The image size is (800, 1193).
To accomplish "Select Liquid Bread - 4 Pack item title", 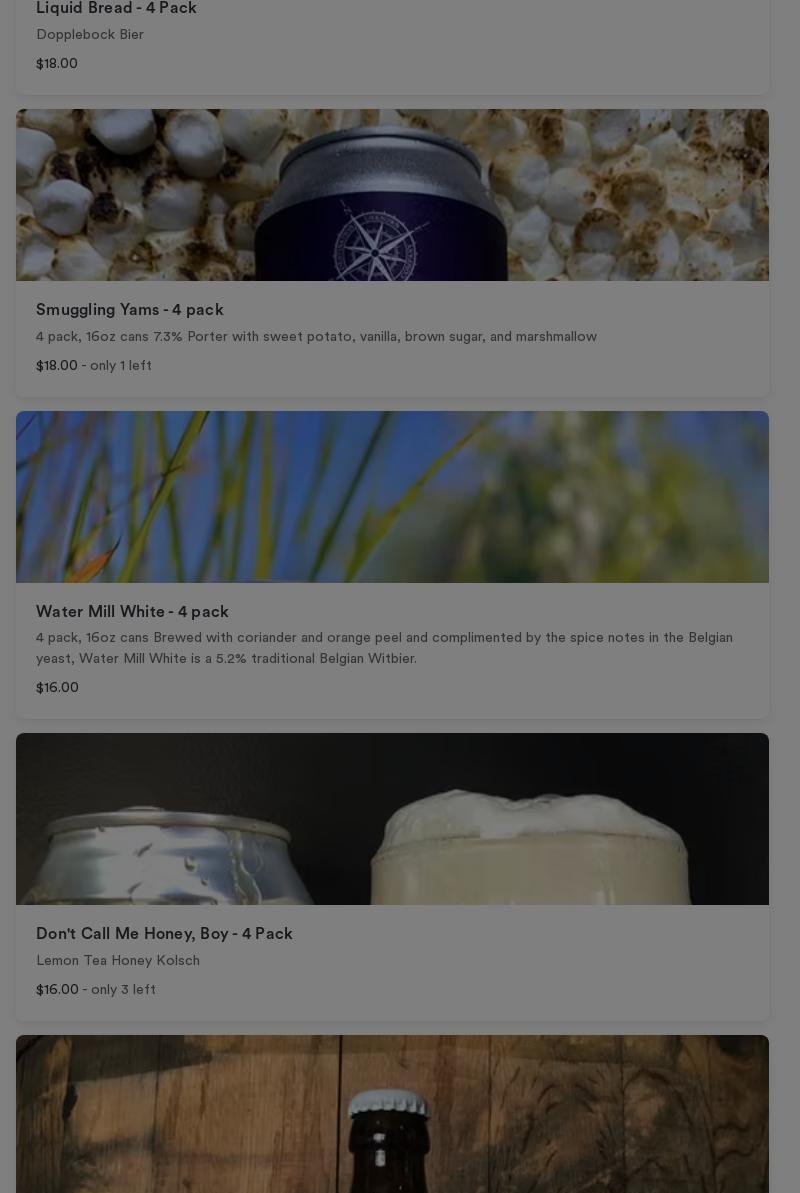I will pos(116,8).
